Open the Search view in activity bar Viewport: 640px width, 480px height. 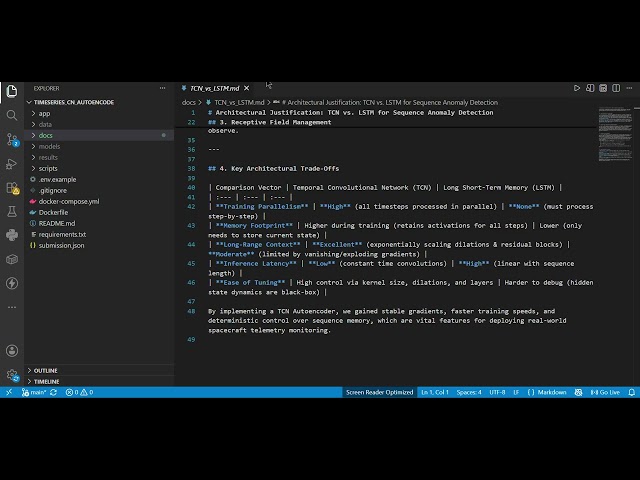click(12, 116)
